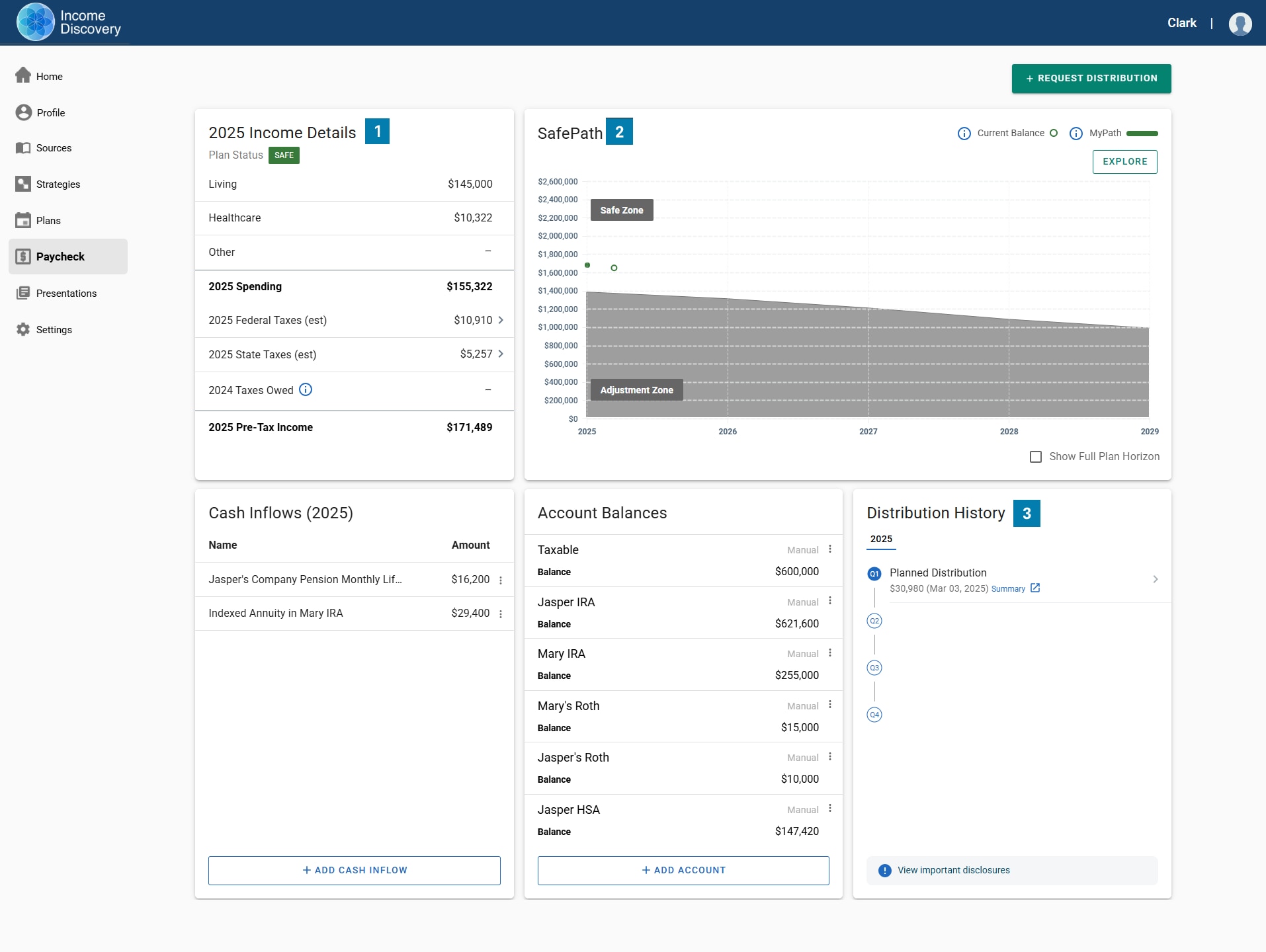Image resolution: width=1266 pixels, height=952 pixels.
Task: Click the info icon next to MyPath
Action: tap(1076, 134)
